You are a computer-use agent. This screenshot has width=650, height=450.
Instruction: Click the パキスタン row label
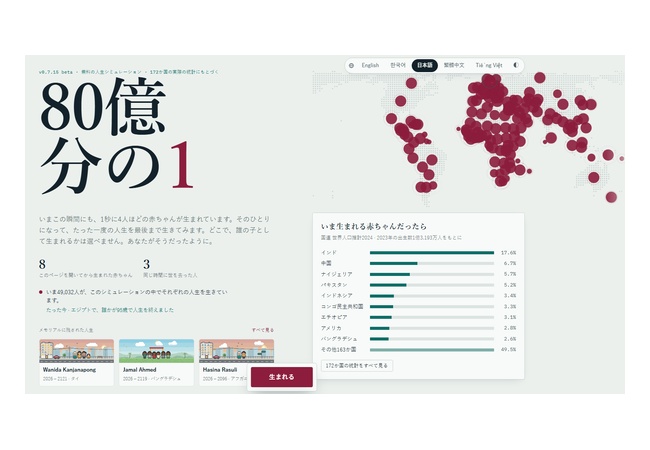[x=334, y=285]
